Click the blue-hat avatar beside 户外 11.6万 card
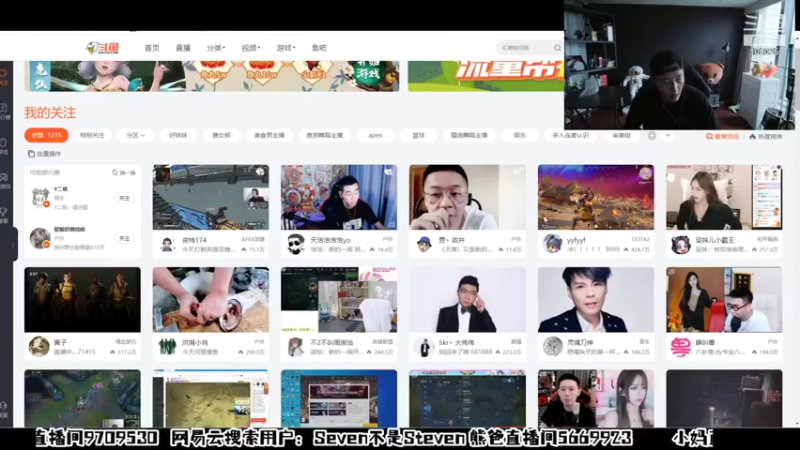Screen dimensions: 800x450 (424, 244)
